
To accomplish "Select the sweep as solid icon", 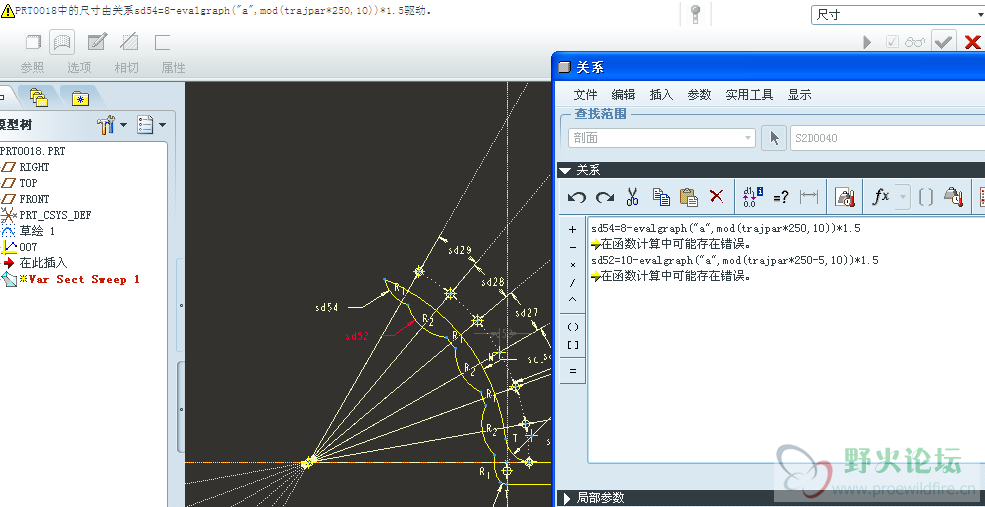I will pyautogui.click(x=33, y=43).
